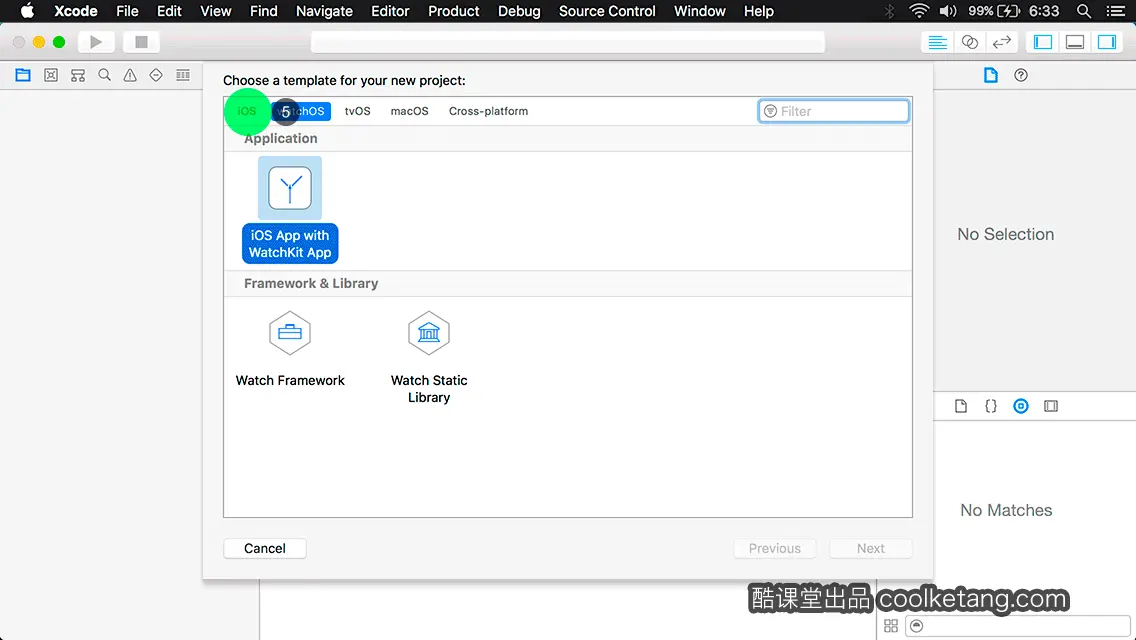
Task: Open Spotlight search
Action: tap(1084, 11)
